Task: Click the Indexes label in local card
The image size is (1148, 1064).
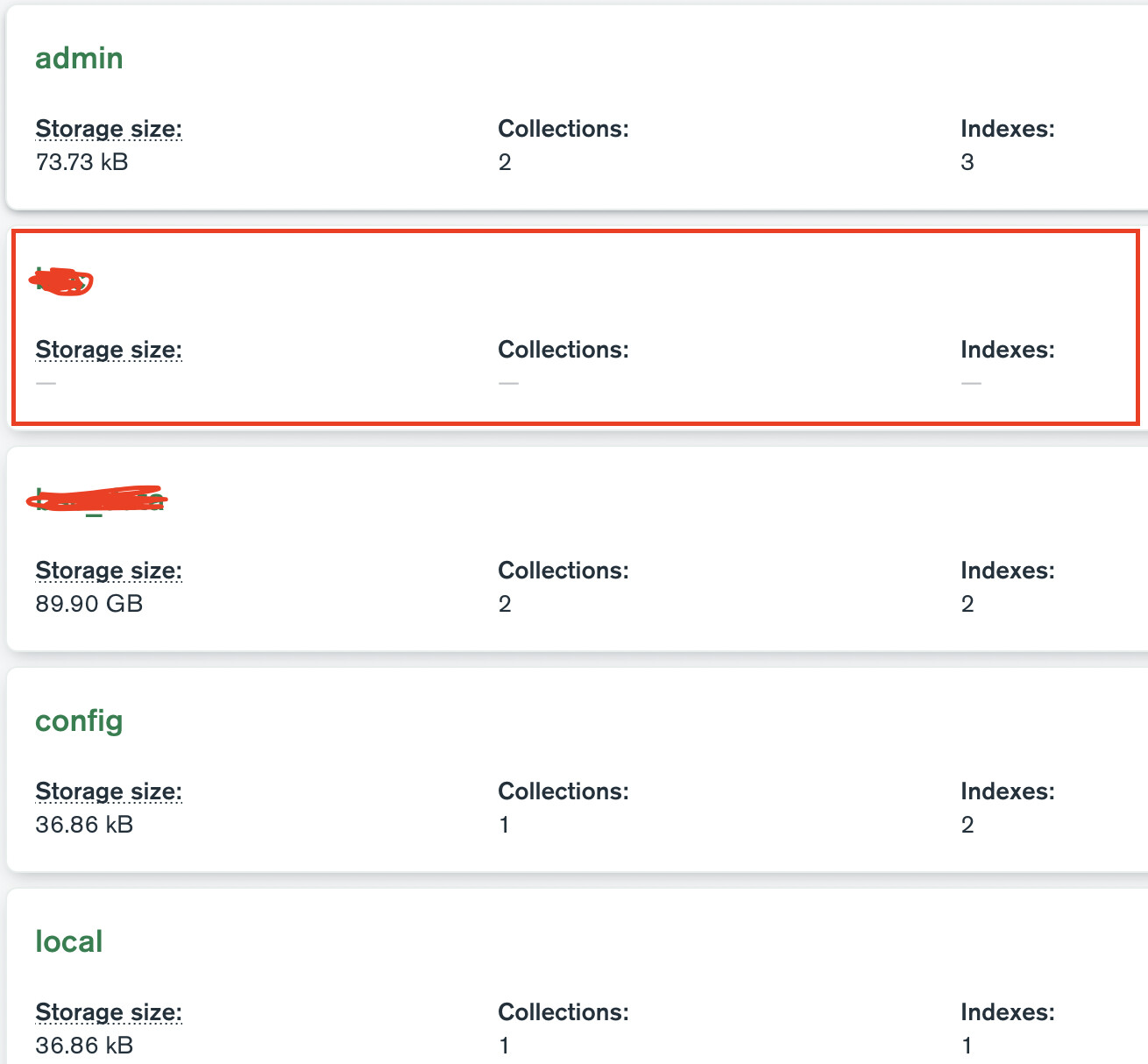Action: [x=1008, y=1012]
